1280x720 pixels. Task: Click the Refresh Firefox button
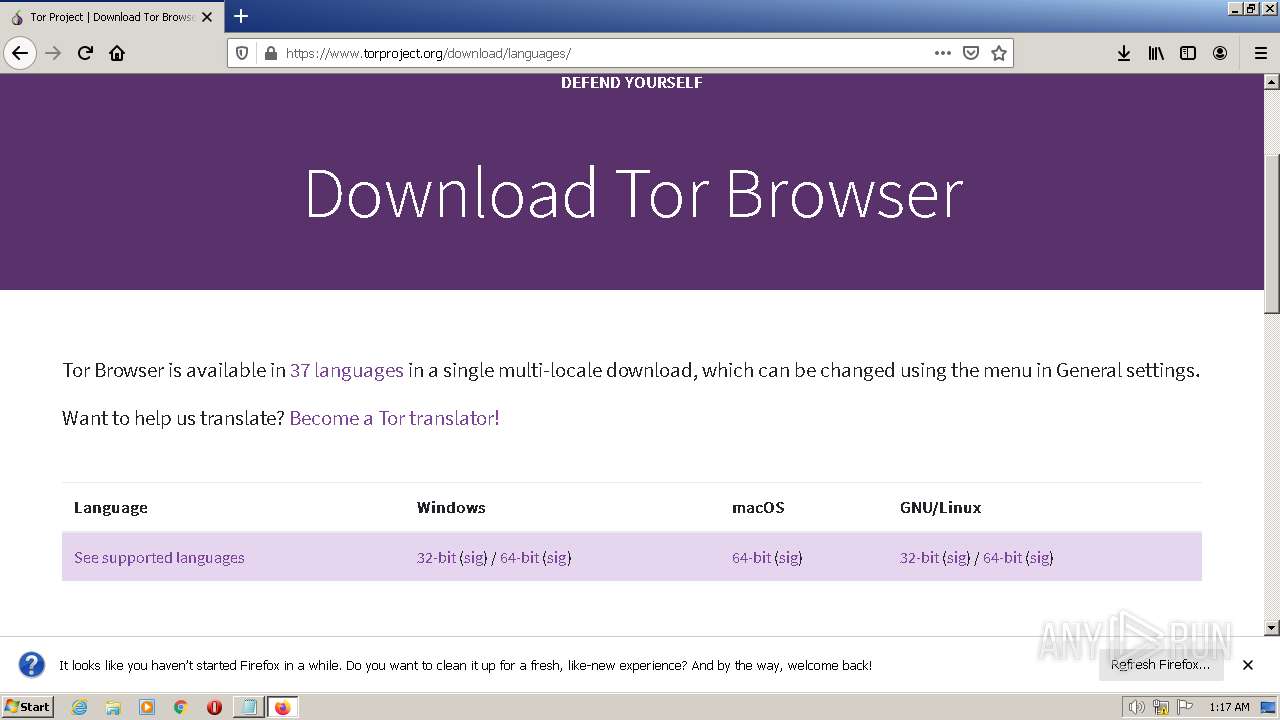pyautogui.click(x=1160, y=665)
